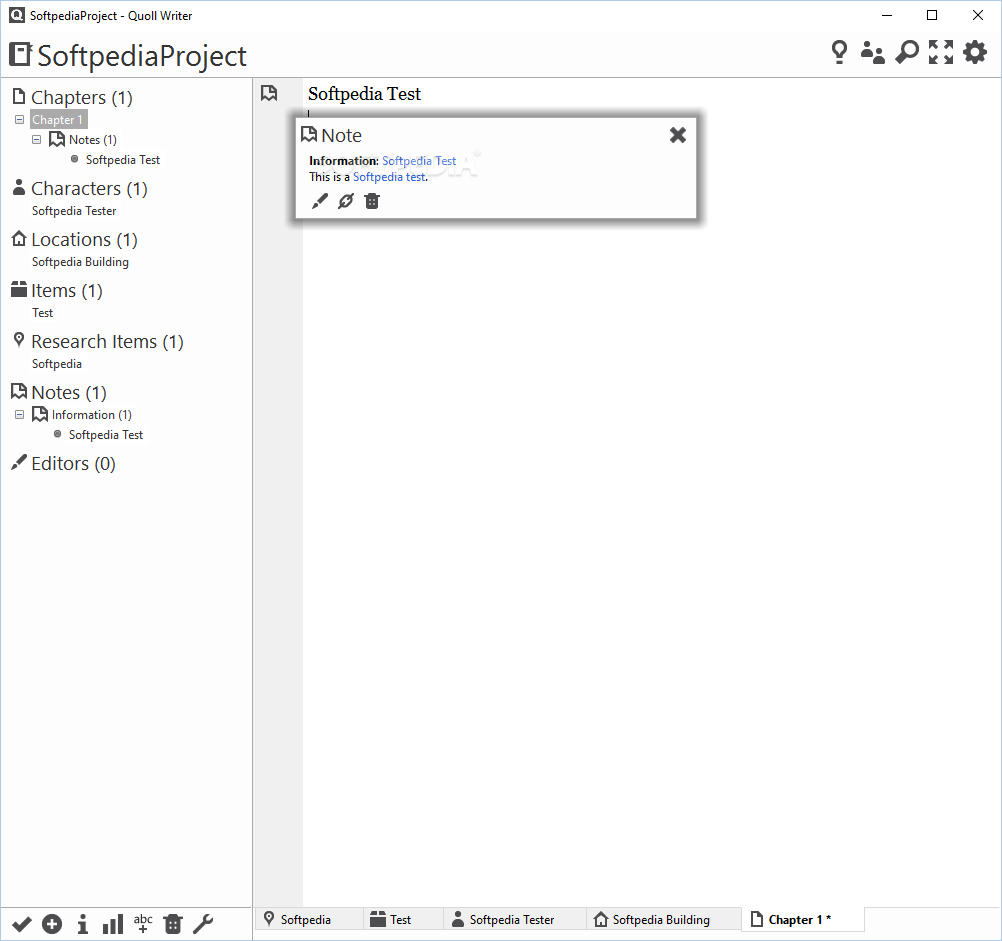Collapse the Chapter 1 tree node
The height and width of the screenshot is (941, 1002).
coord(20,119)
